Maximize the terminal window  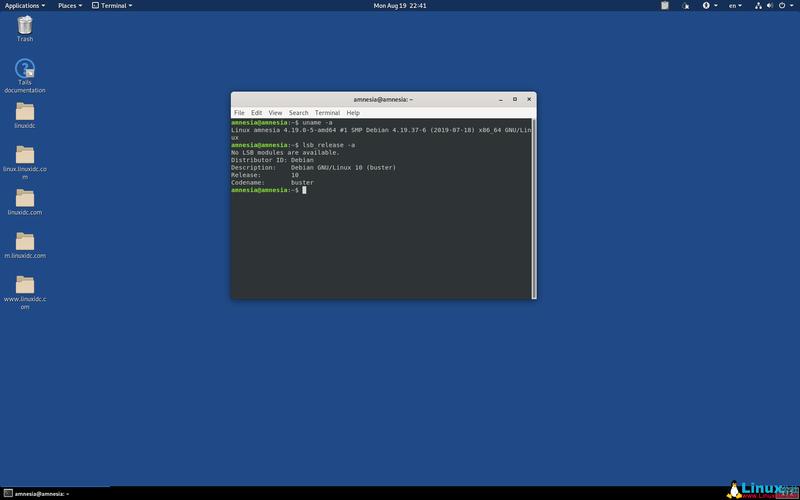515,99
